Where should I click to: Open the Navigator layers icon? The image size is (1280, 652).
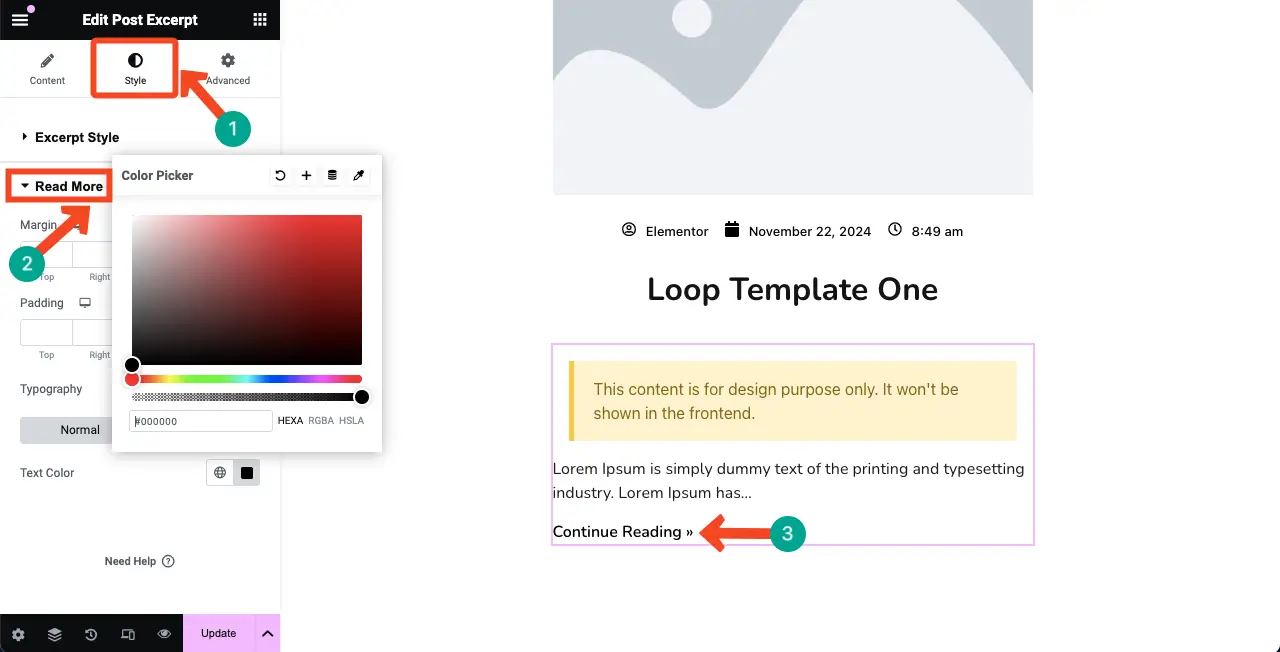(x=55, y=634)
